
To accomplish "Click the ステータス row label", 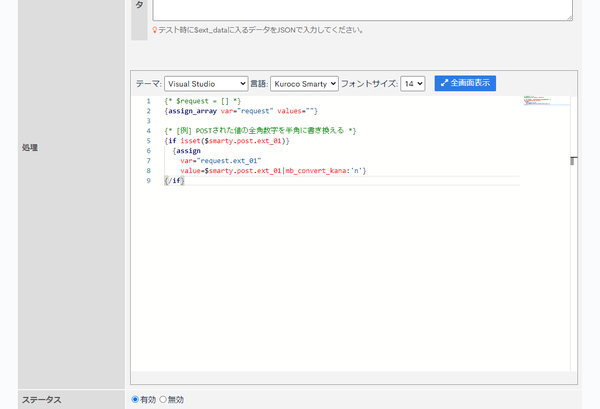I will click(41, 400).
